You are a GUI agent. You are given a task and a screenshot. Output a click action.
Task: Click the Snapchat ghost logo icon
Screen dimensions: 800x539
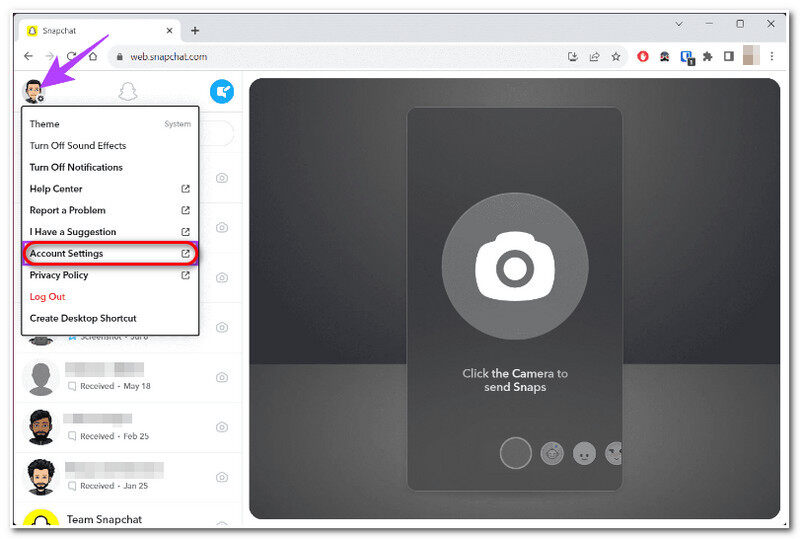point(128,91)
